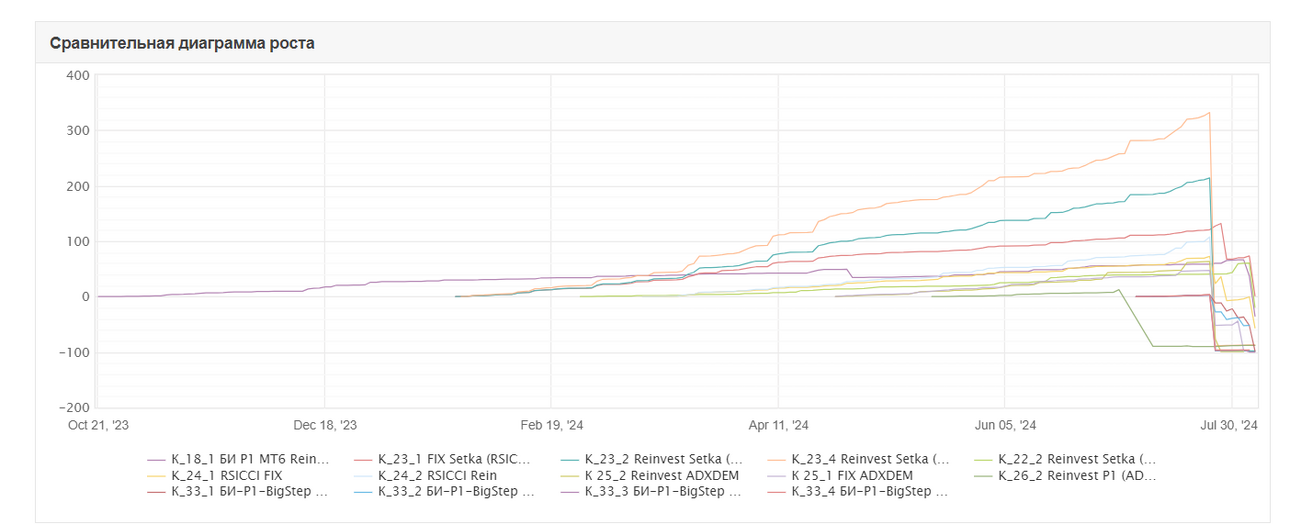Click the -200 y-axis label
This screenshot has height=524, width=1290.
[75, 408]
